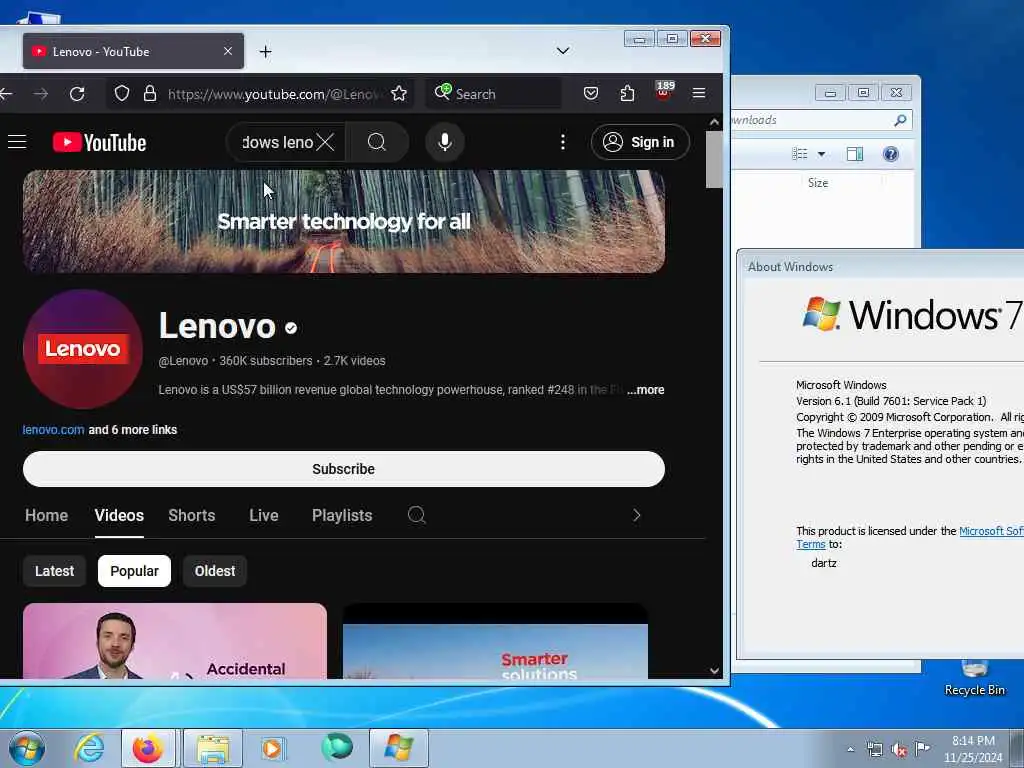Expand the list all tabs chevron
The height and width of the screenshot is (768, 1024).
click(x=562, y=51)
